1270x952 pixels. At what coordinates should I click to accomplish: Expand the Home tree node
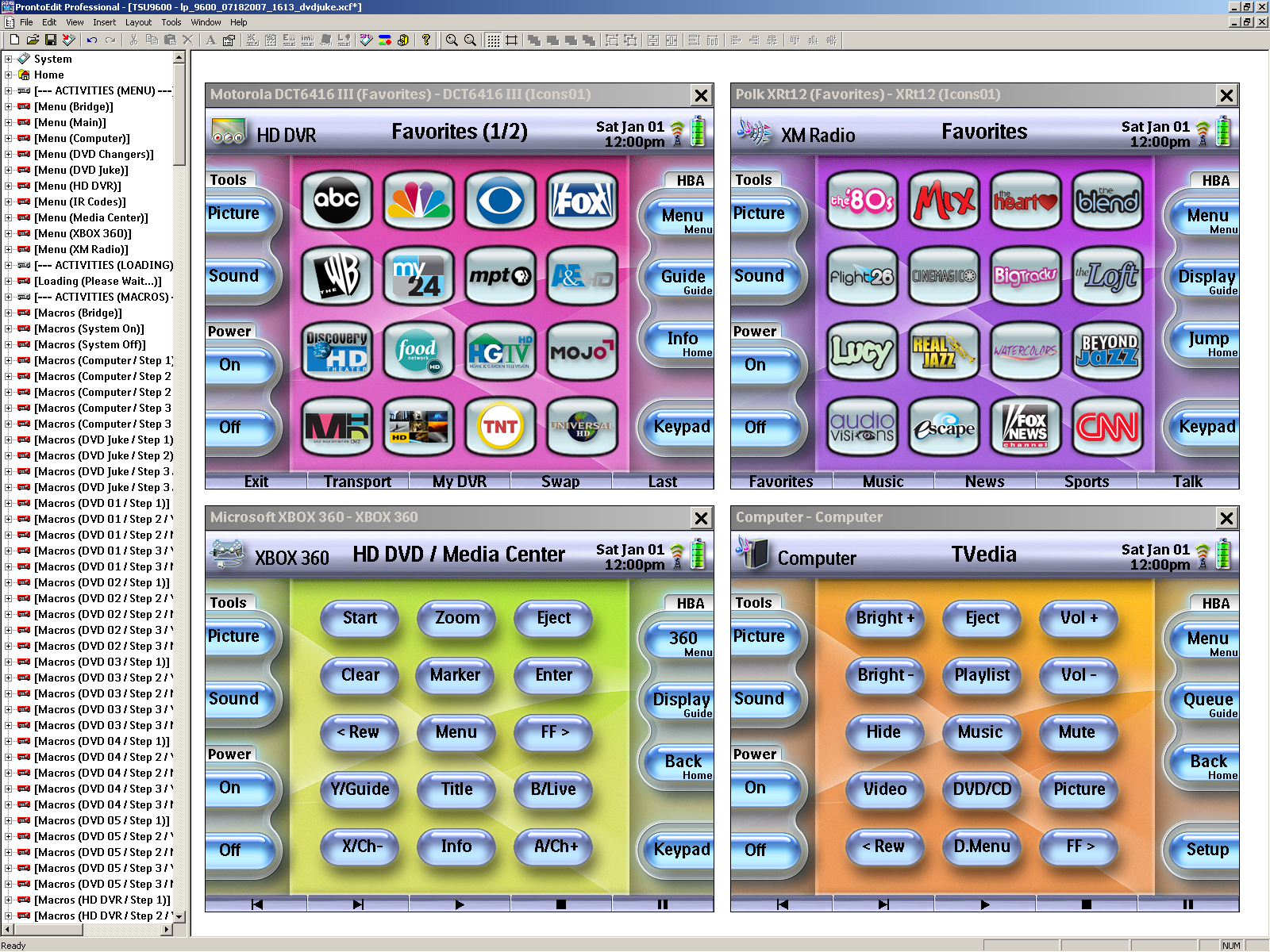point(8,75)
